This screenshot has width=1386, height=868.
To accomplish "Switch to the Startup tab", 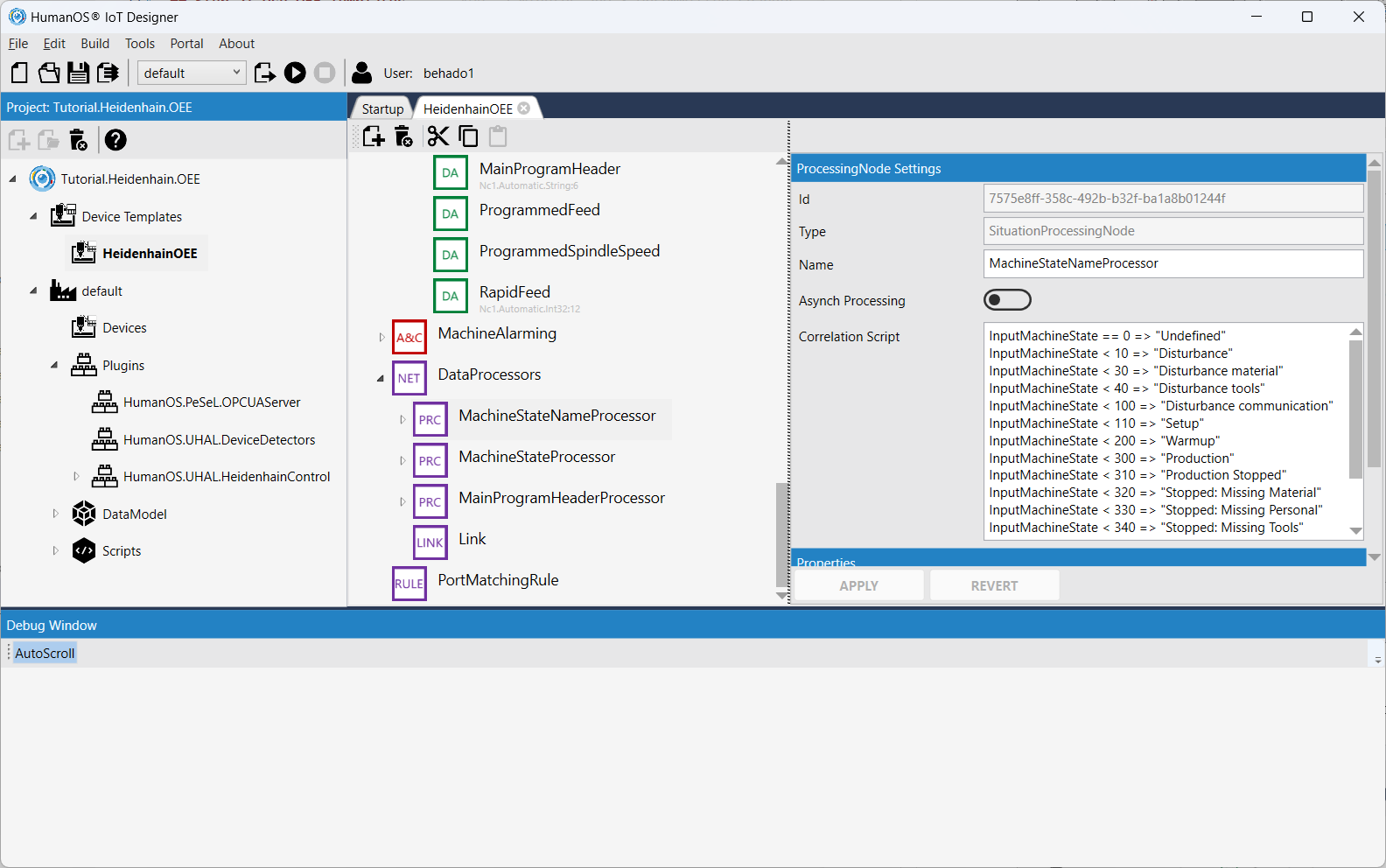I will click(382, 108).
